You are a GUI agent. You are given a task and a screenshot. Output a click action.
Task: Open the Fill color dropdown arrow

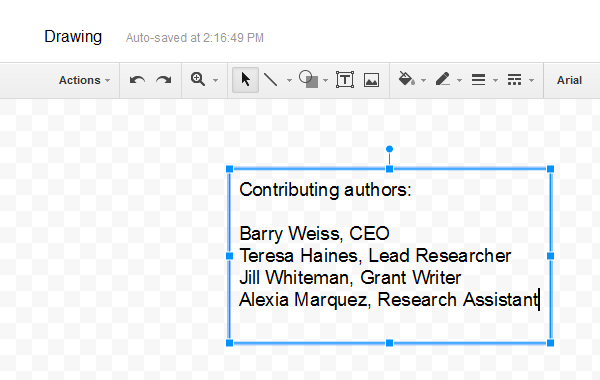point(423,80)
